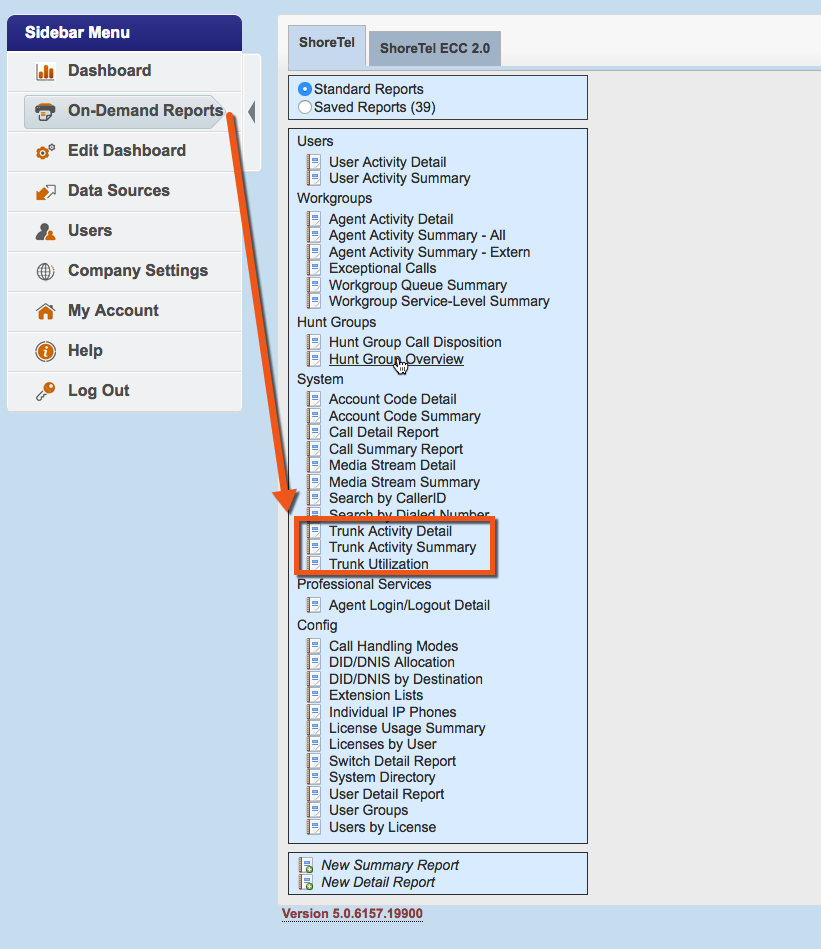Click the Help info icon

coord(45,352)
